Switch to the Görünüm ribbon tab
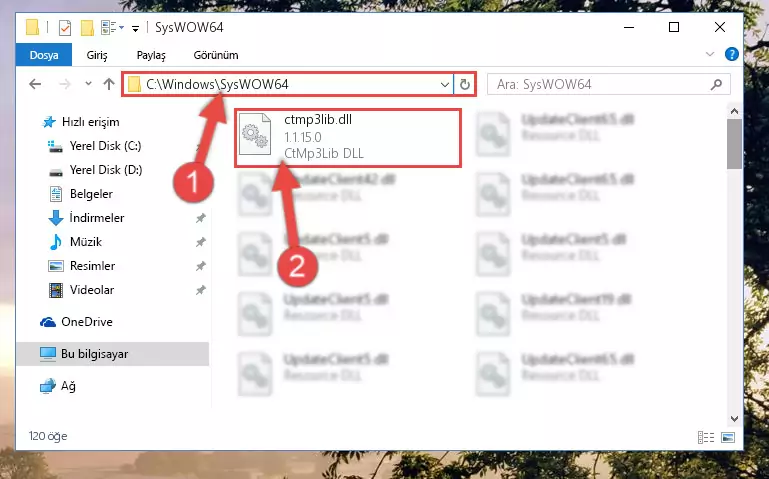The image size is (769, 479). pos(216,55)
